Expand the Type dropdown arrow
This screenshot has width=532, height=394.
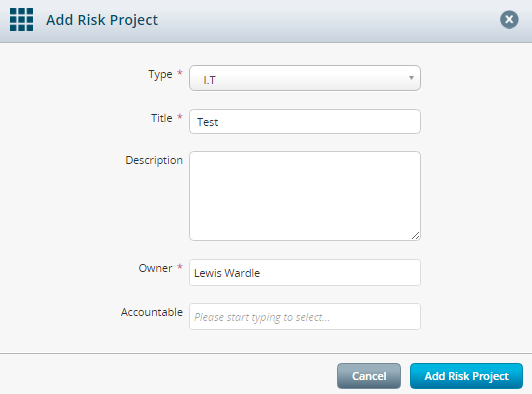[x=411, y=78]
